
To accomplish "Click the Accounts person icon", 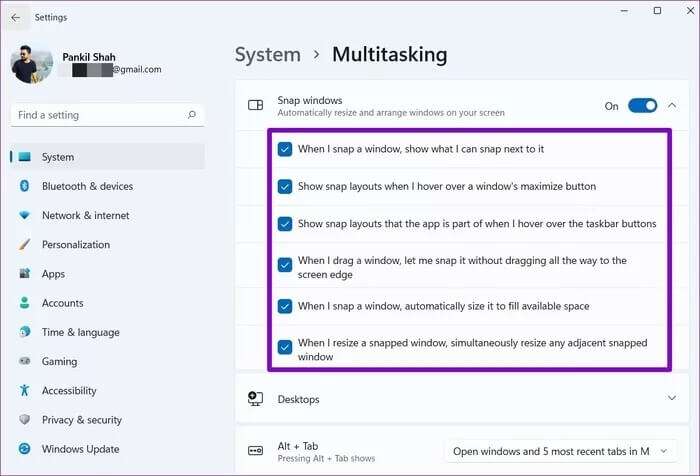I will point(24,303).
